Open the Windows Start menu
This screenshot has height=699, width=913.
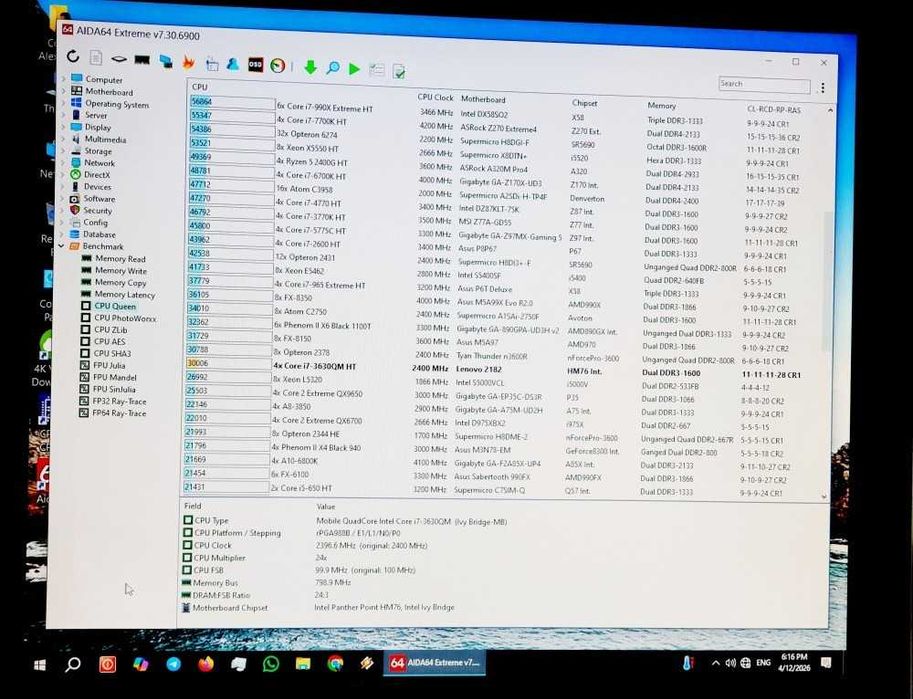tap(40, 664)
